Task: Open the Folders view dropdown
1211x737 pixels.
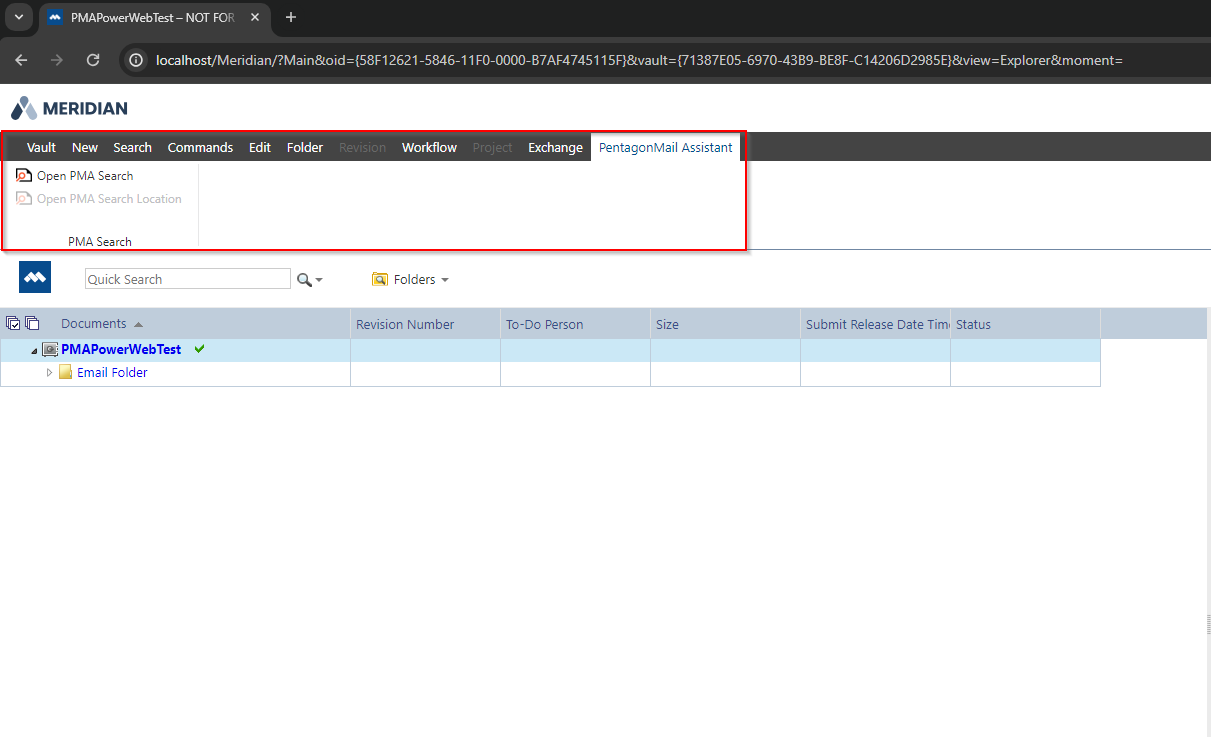Action: coord(410,280)
